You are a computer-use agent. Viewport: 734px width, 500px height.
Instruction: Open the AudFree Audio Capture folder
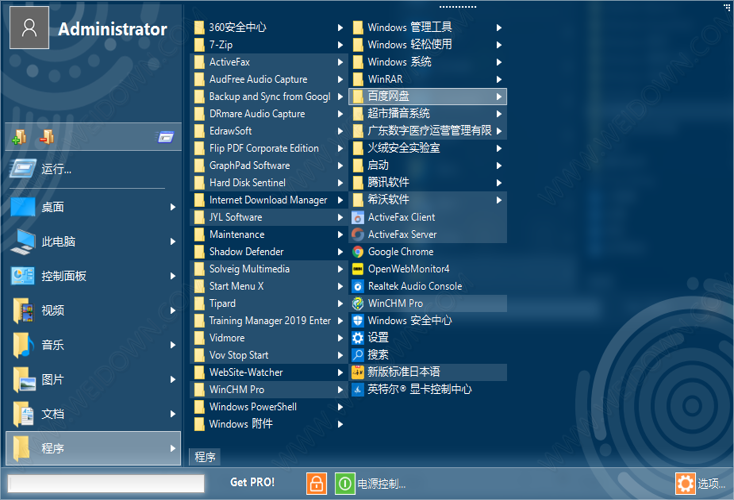pos(269,79)
